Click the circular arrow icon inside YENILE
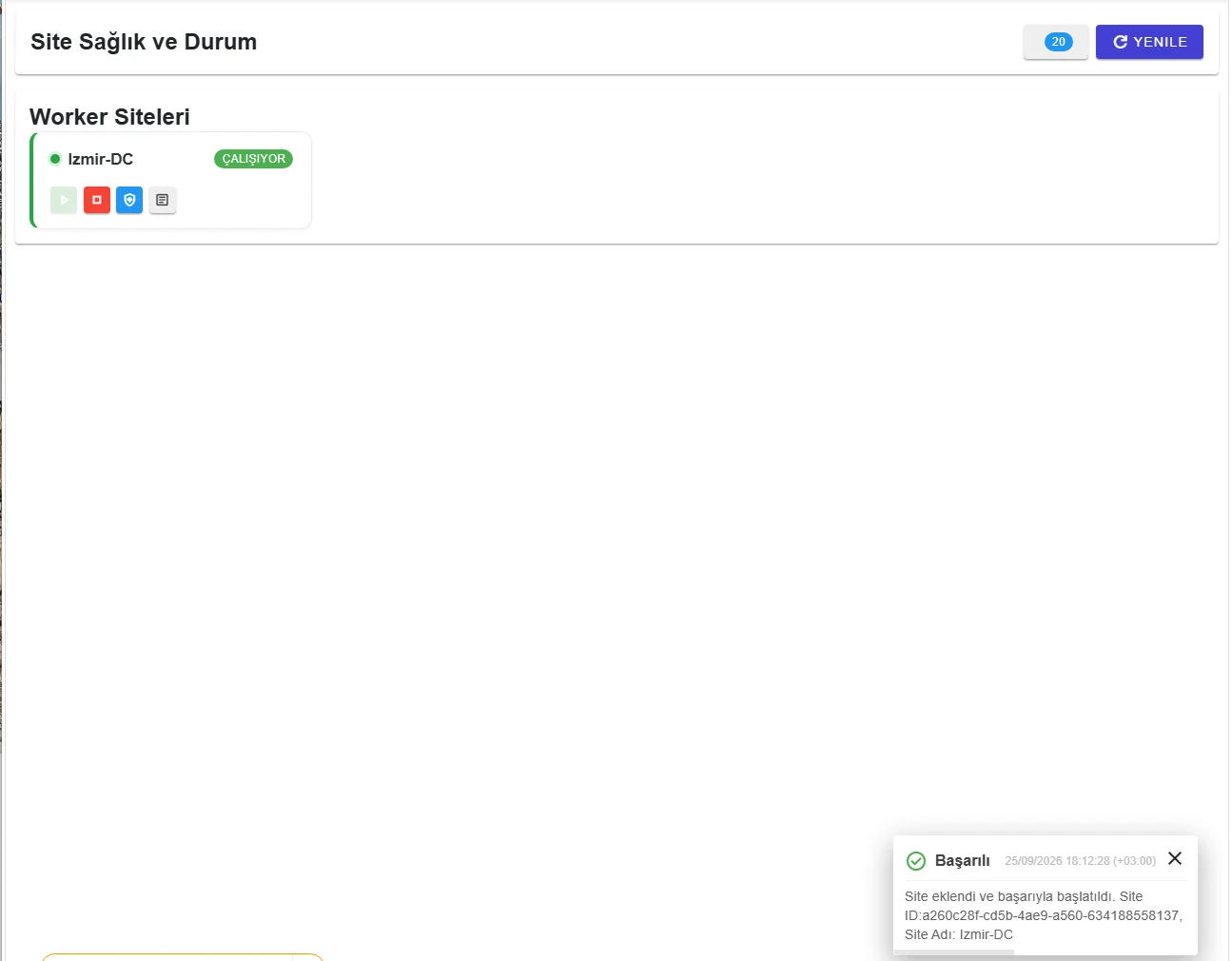 [1121, 42]
